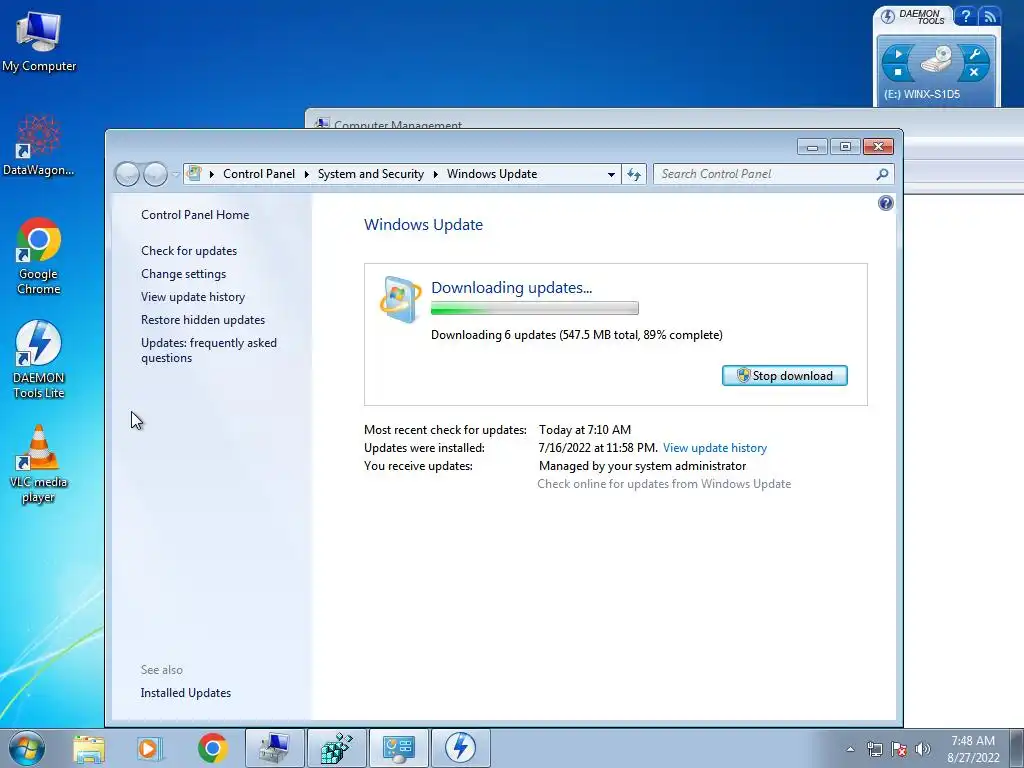Click Control Panel breadcrumb
Viewport: 1024px width, 768px height.
(259, 174)
